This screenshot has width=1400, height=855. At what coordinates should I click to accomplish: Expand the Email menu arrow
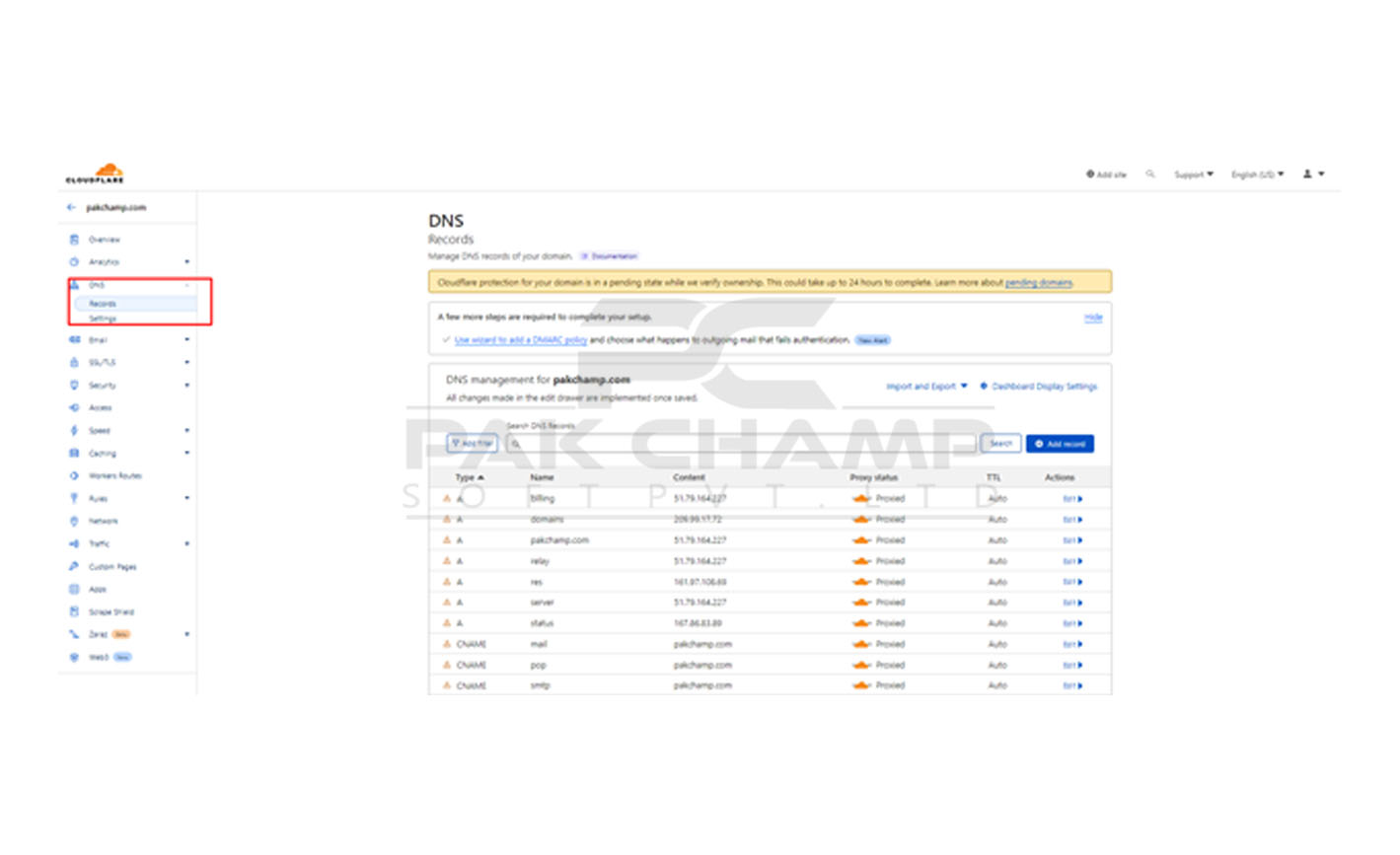click(186, 340)
